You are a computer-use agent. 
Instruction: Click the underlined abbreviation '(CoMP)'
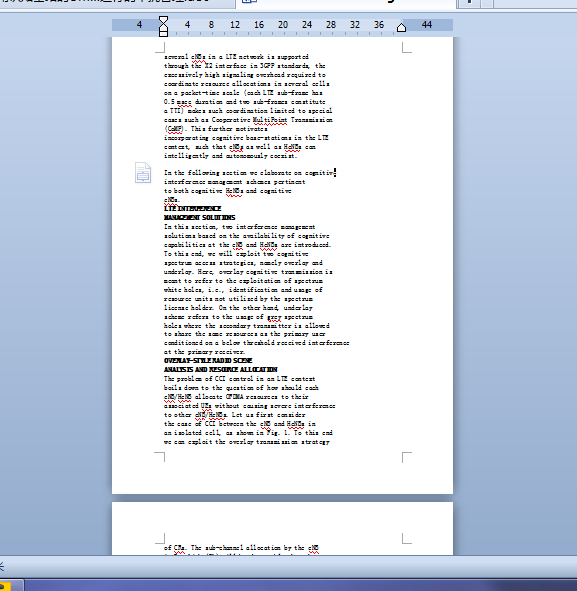(174, 129)
